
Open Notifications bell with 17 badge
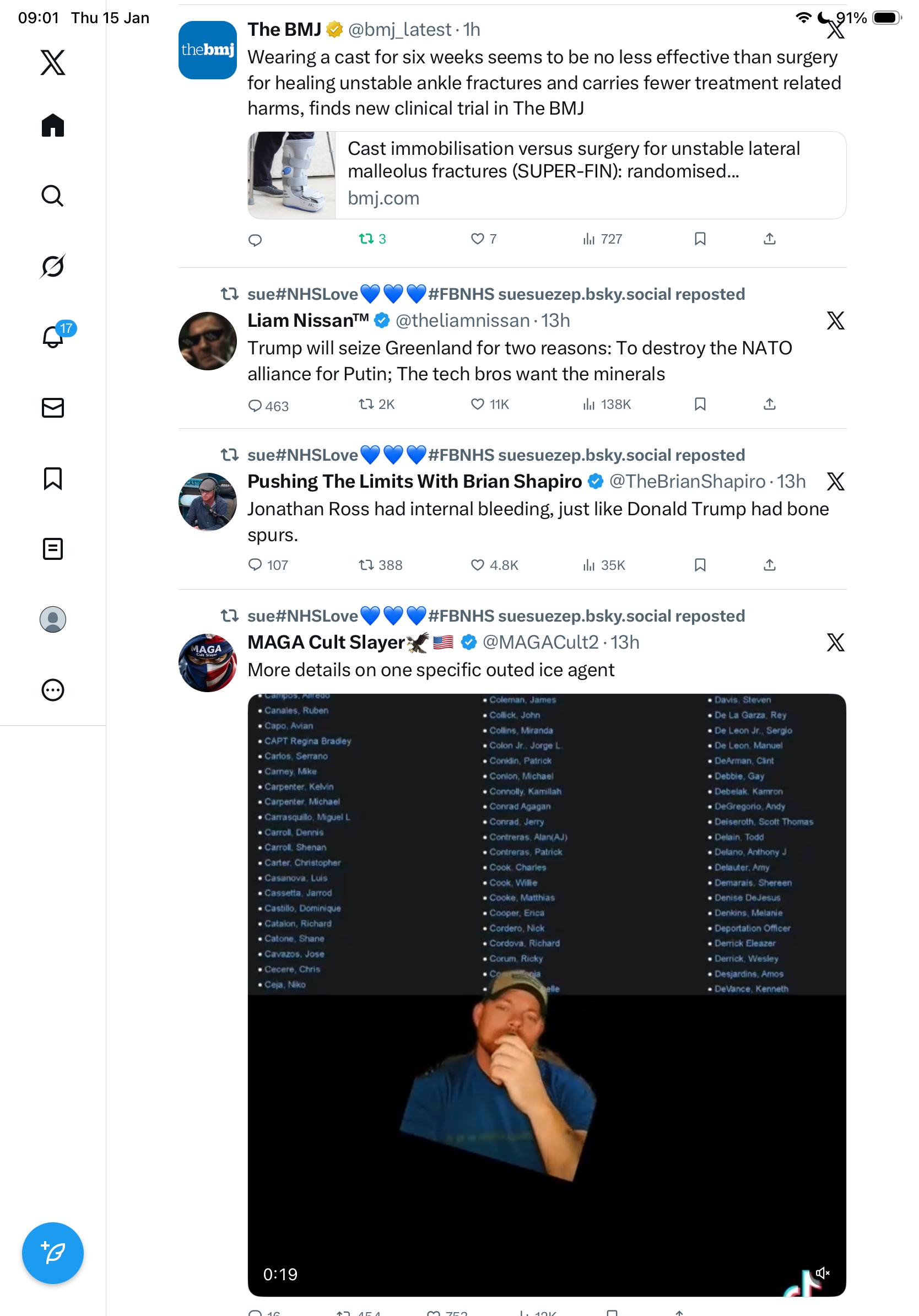click(53, 337)
